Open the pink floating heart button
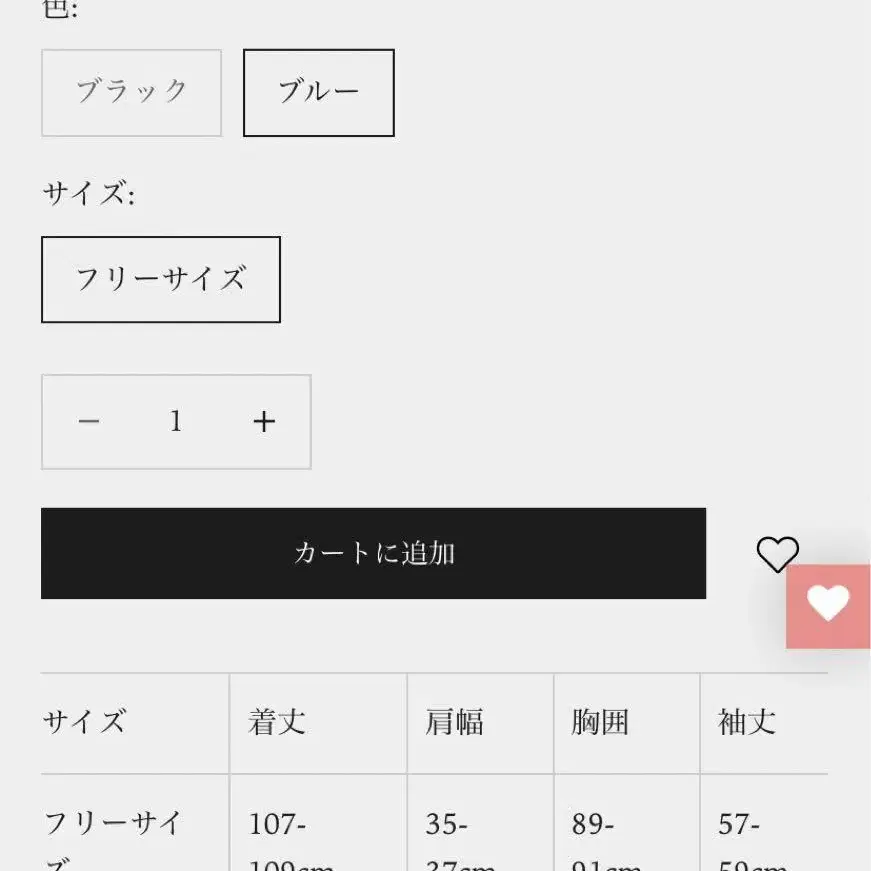This screenshot has width=871, height=871. [828, 605]
